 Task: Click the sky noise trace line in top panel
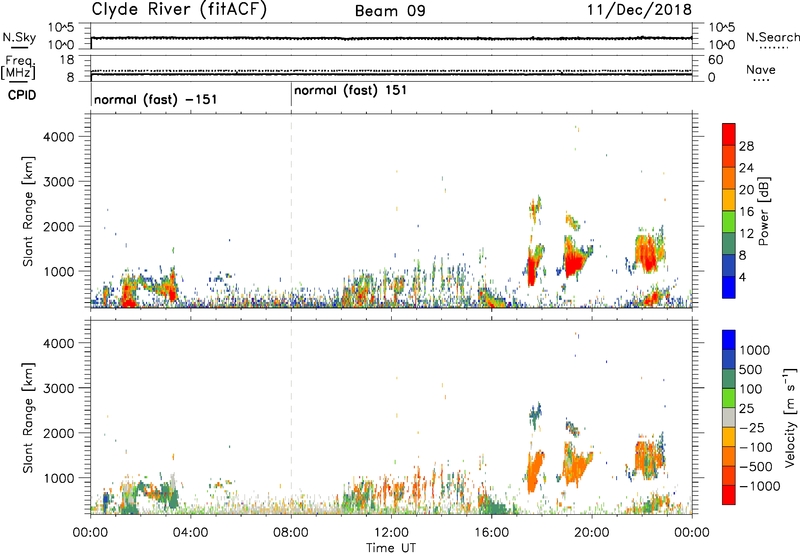pos(391,38)
